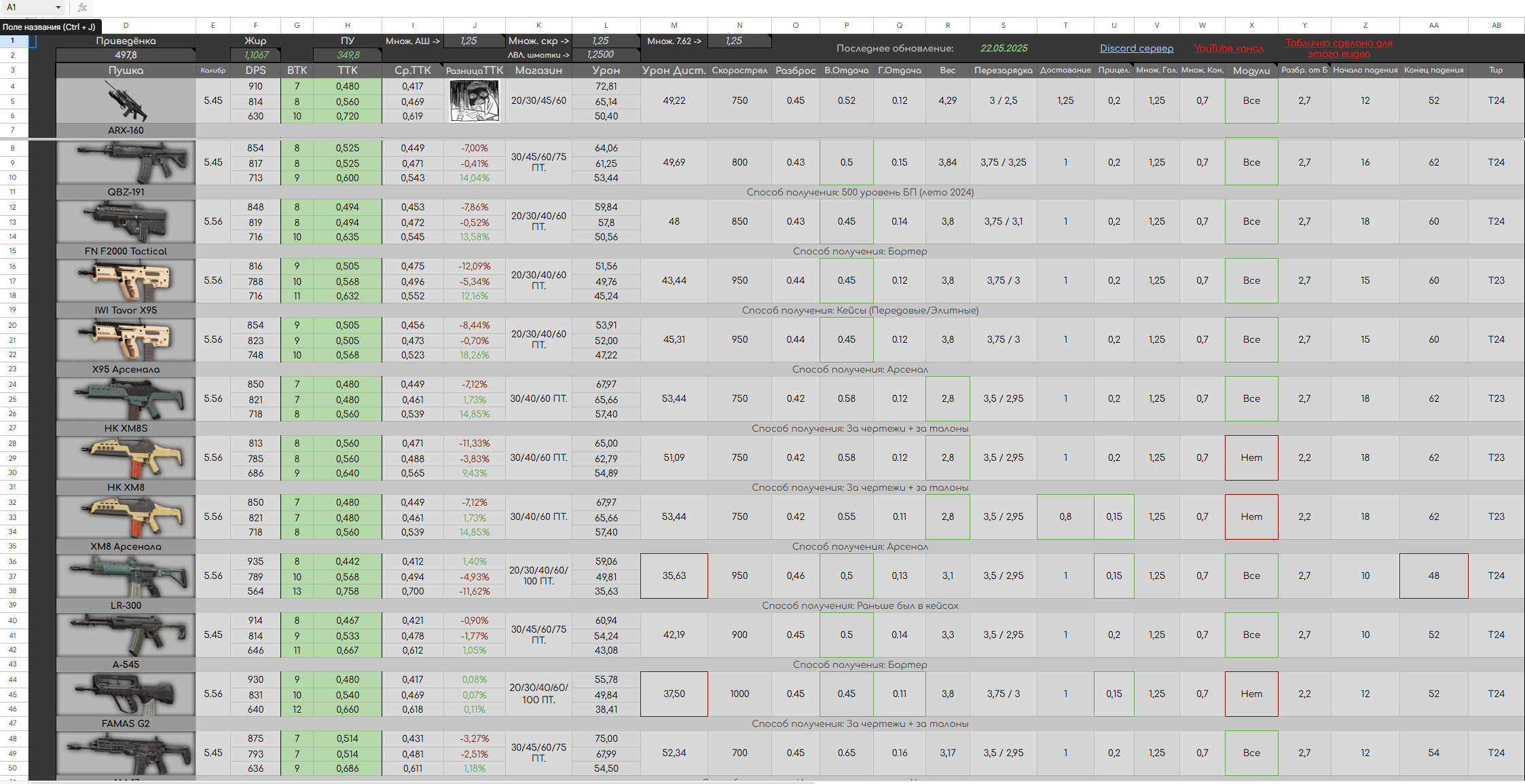
Task: Click LR-300 distance damage cell 35,63
Action: click(674, 576)
